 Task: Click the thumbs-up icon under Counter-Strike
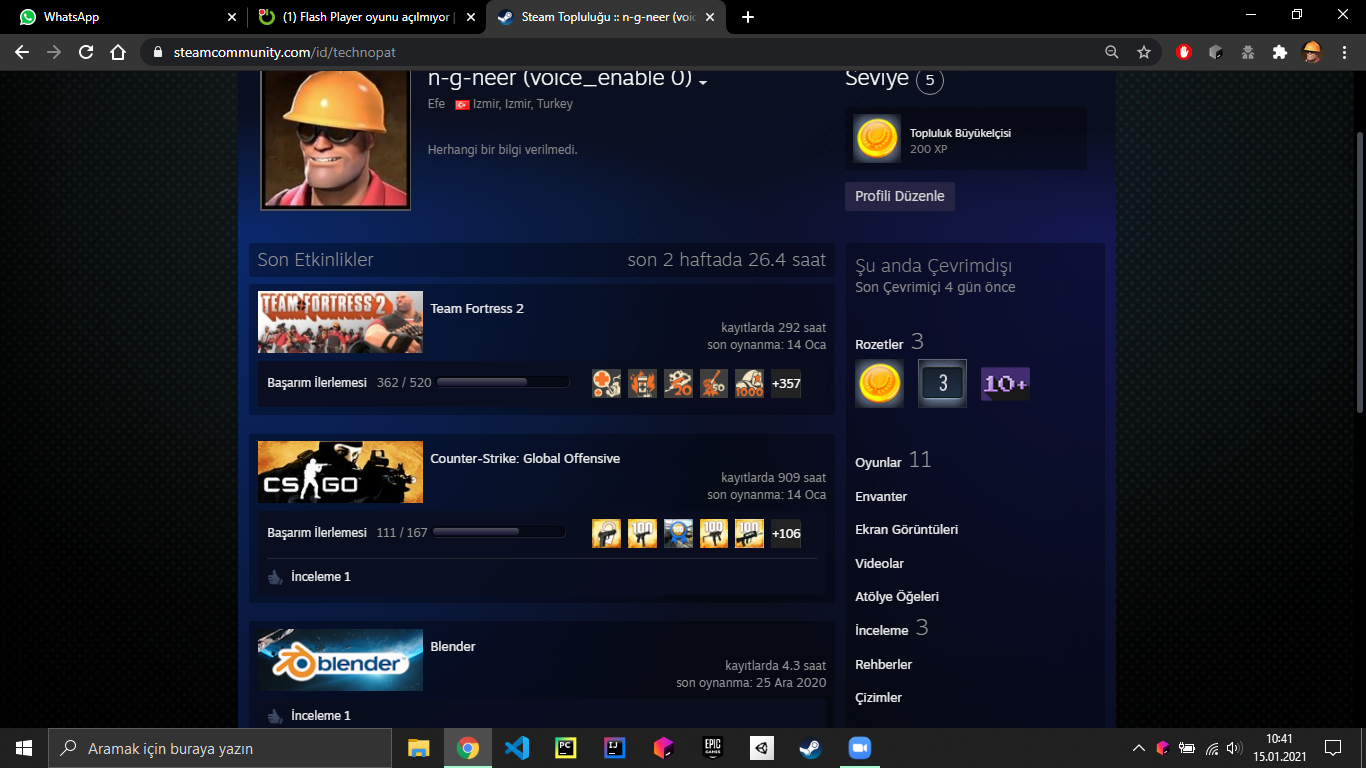[275, 577]
